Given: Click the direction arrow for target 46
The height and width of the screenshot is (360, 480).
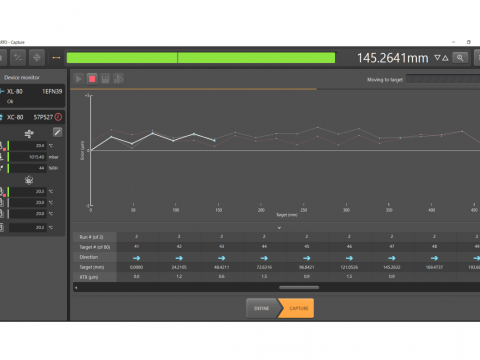Looking at the screenshot, I should tap(349, 258).
